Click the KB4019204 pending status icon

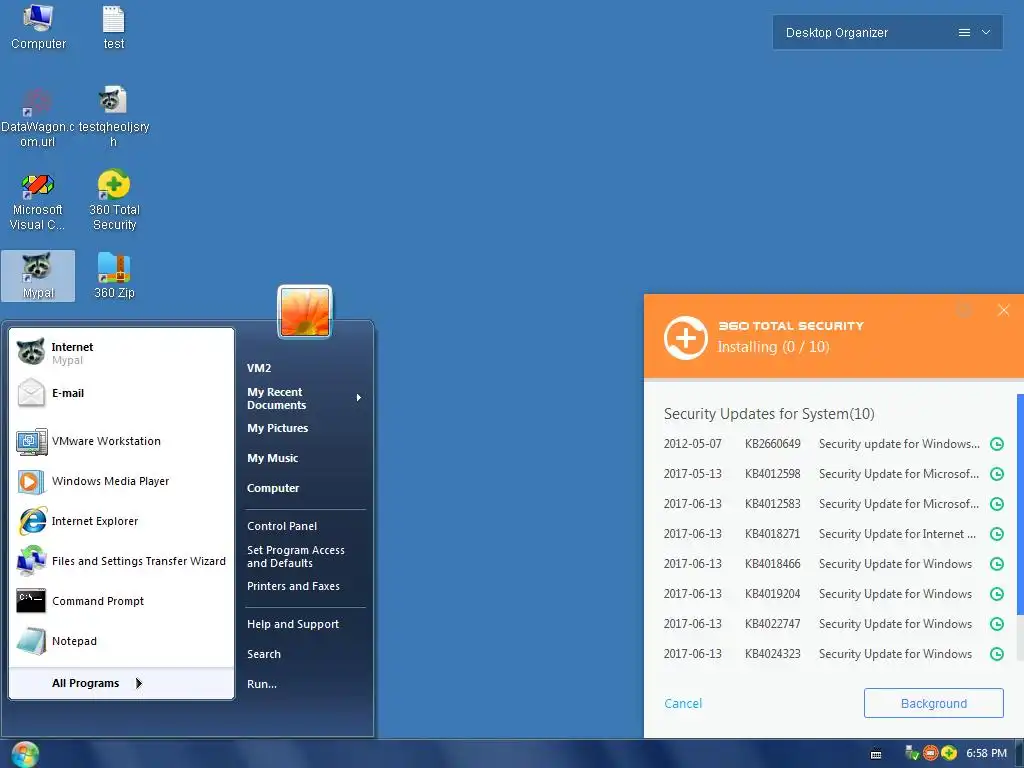[997, 594]
